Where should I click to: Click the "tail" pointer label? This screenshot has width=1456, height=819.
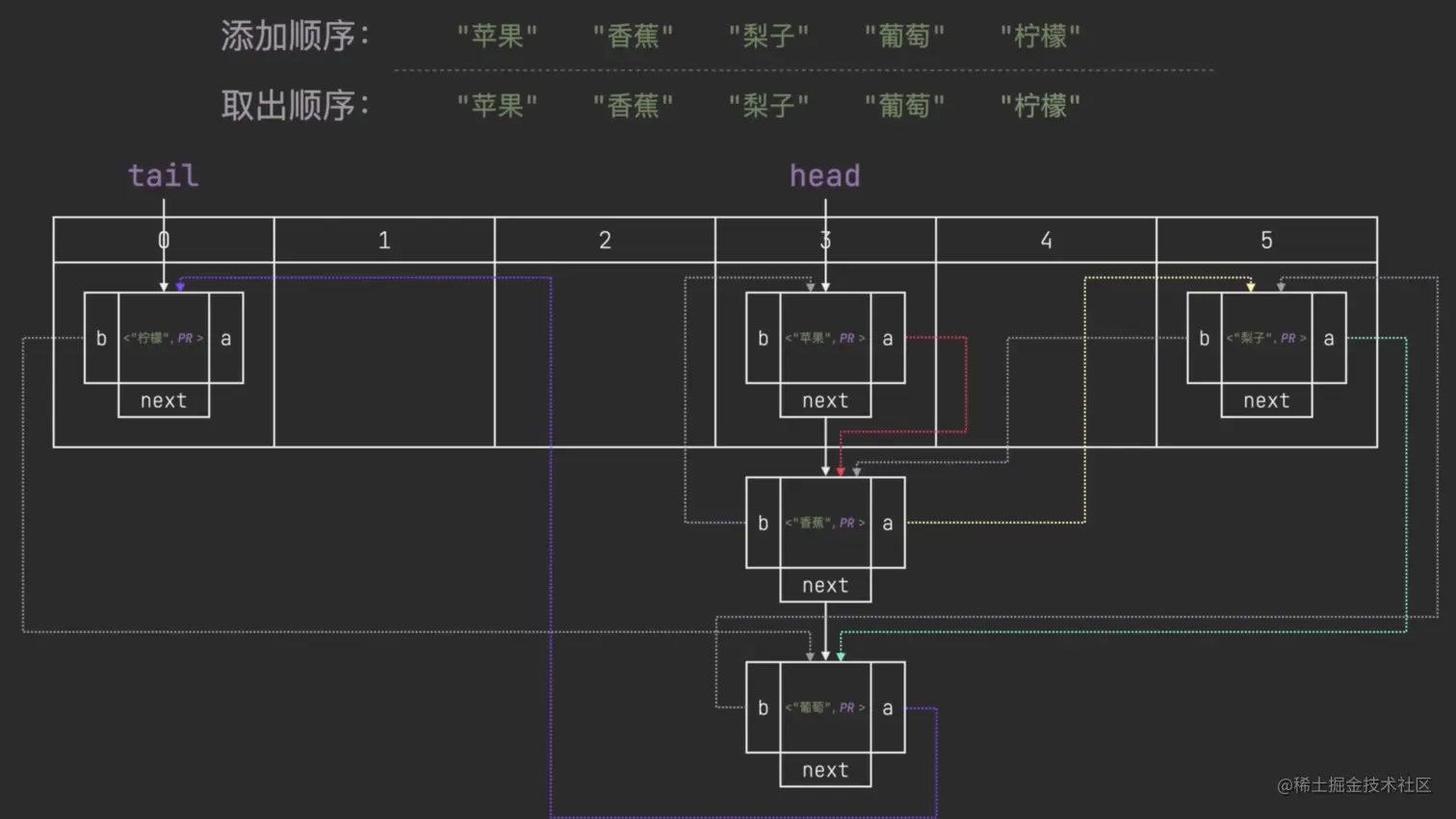click(164, 175)
